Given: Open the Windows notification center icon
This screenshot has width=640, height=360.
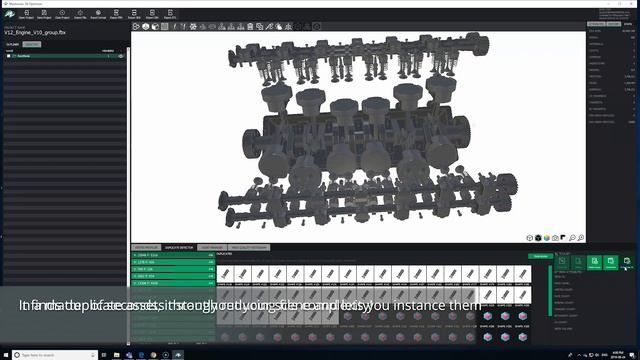Looking at the screenshot, I should coord(632,355).
